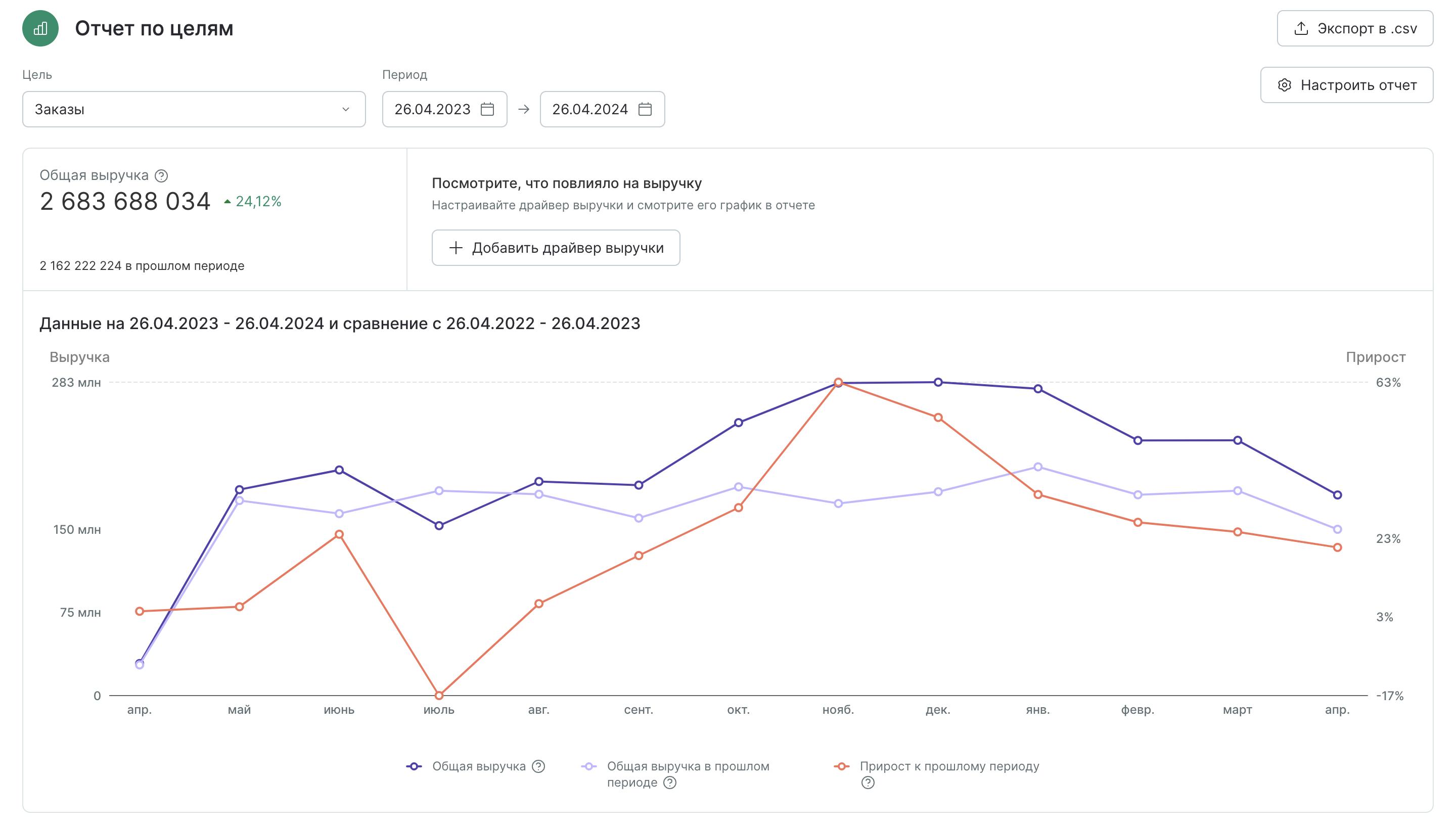Image resolution: width=1456 pixels, height=825 pixels.
Task: Click the chevron arrow of Заказы dropdown
Action: point(346,109)
